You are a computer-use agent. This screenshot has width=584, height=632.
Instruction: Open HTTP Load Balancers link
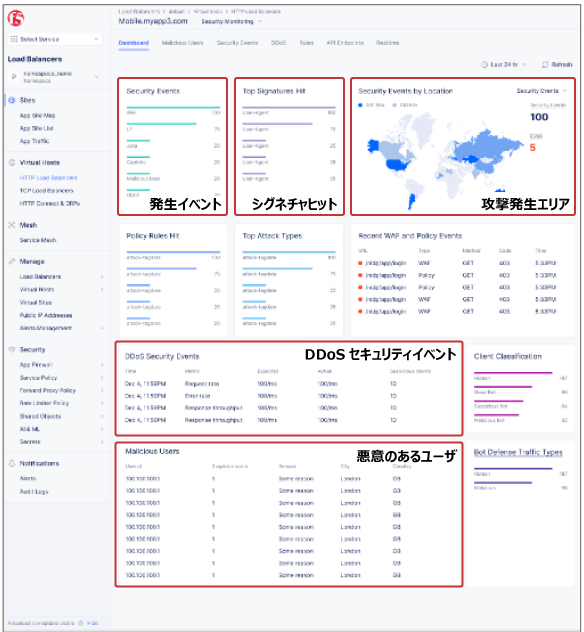48,178
